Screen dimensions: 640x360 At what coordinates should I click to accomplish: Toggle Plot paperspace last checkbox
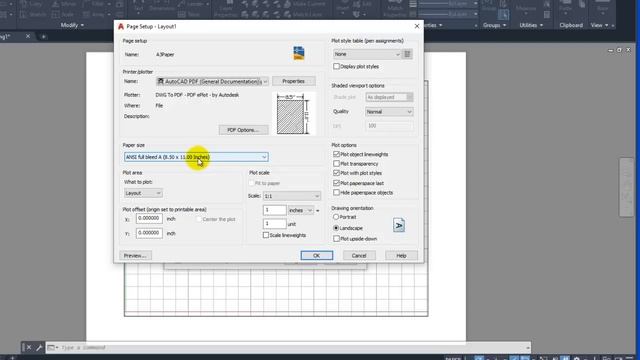coord(336,183)
